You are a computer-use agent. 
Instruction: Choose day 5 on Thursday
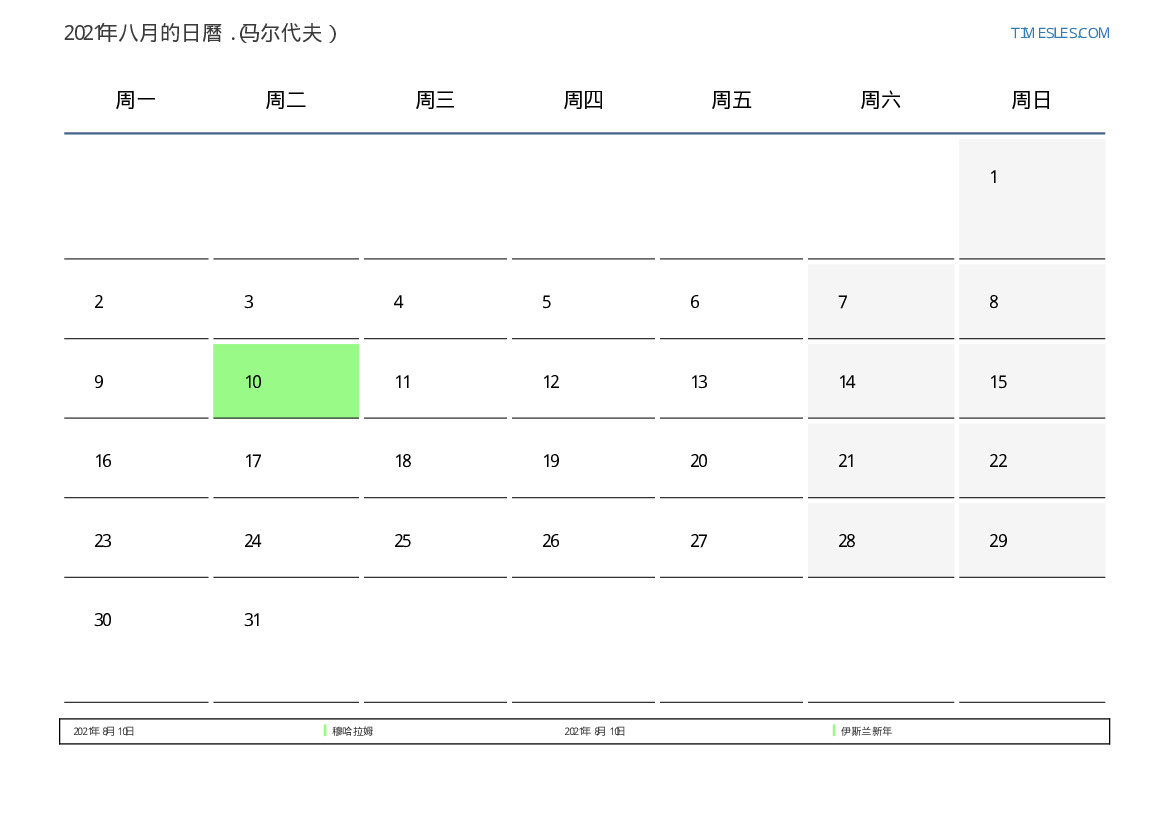[584, 301]
